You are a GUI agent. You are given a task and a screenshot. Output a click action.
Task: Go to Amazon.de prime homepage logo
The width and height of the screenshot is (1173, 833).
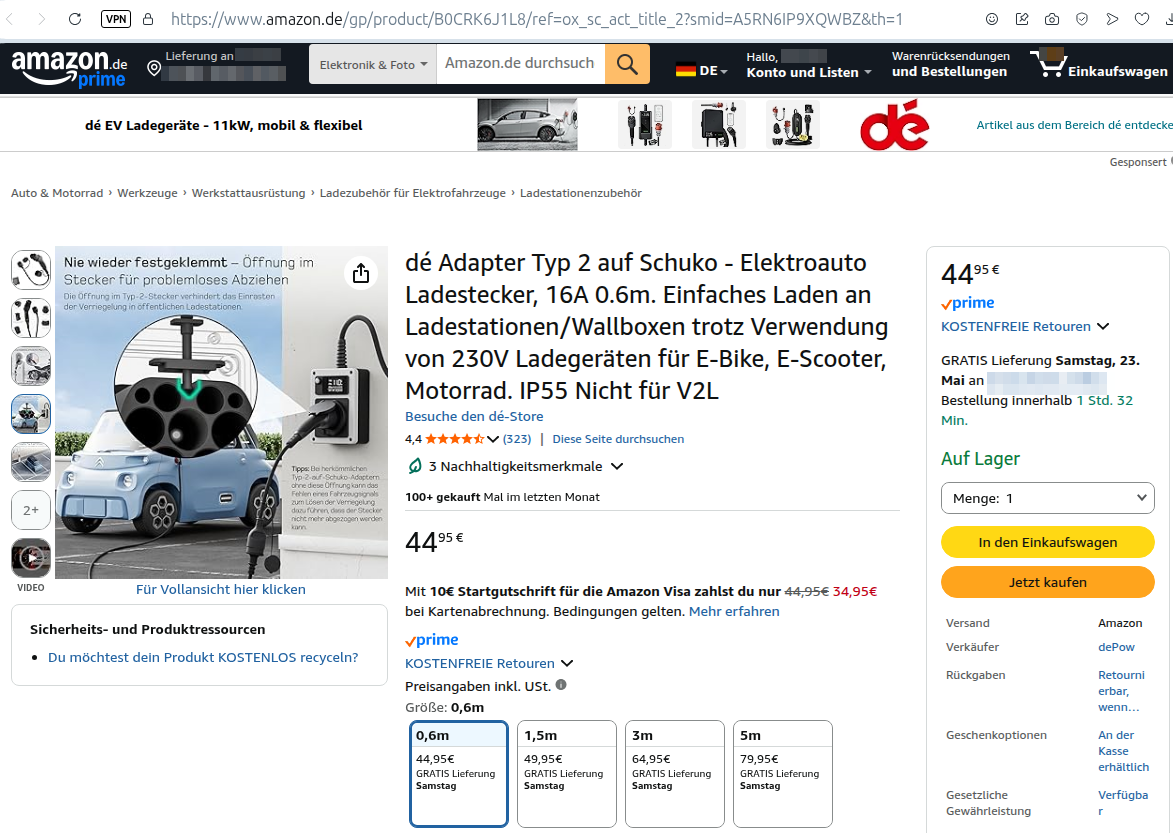[x=69, y=68]
